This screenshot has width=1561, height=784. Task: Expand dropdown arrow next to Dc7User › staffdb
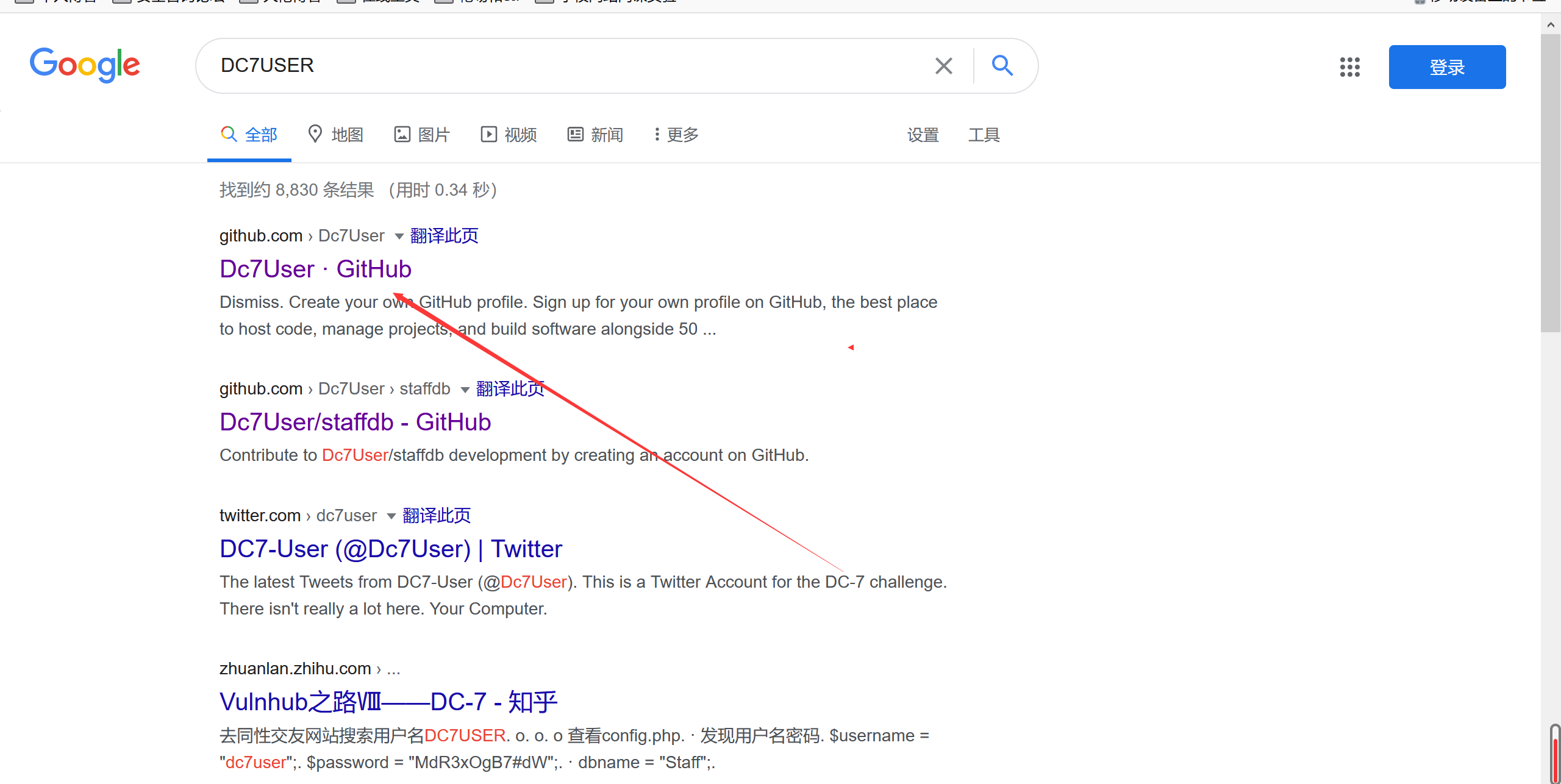[x=465, y=390]
